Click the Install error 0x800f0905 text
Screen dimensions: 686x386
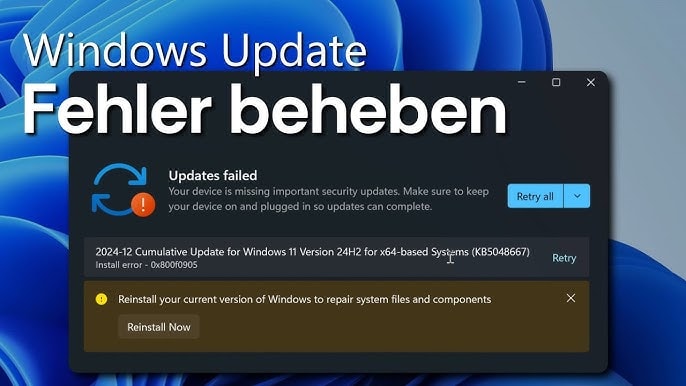pyautogui.click(x=146, y=265)
